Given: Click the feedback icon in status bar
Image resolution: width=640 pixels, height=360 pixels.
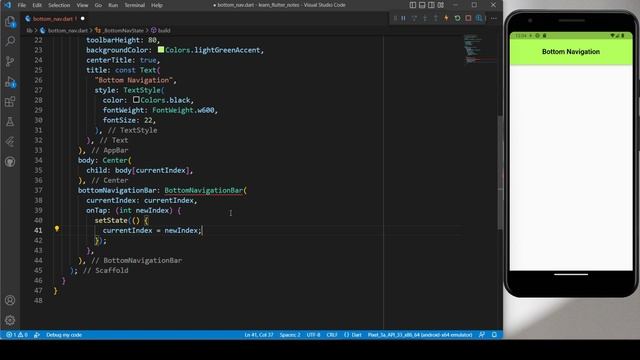Looking at the screenshot, I should pos(482,335).
